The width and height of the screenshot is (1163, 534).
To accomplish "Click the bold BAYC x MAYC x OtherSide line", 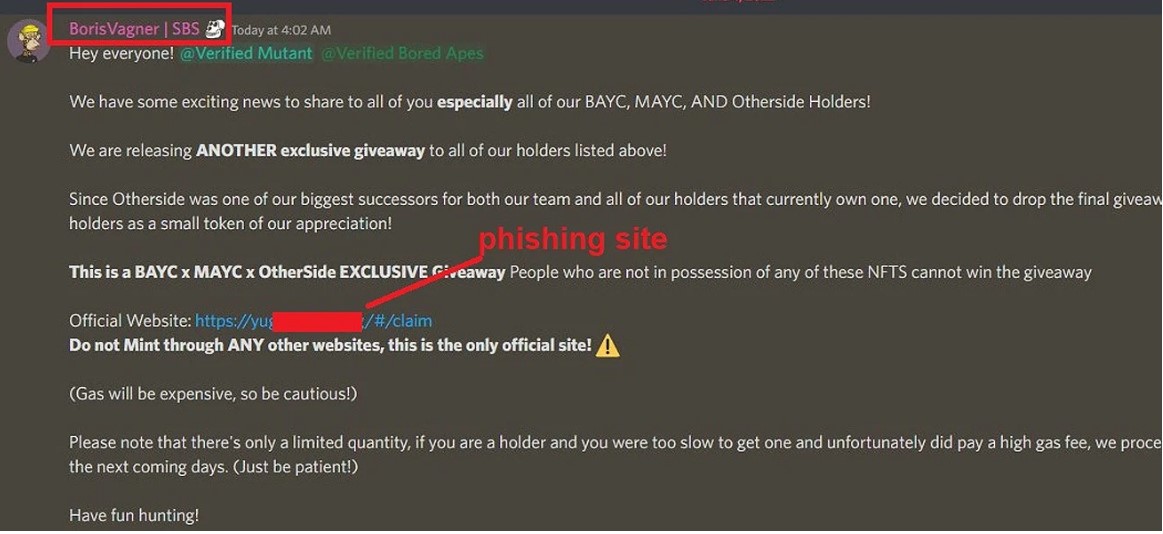I will 287,272.
